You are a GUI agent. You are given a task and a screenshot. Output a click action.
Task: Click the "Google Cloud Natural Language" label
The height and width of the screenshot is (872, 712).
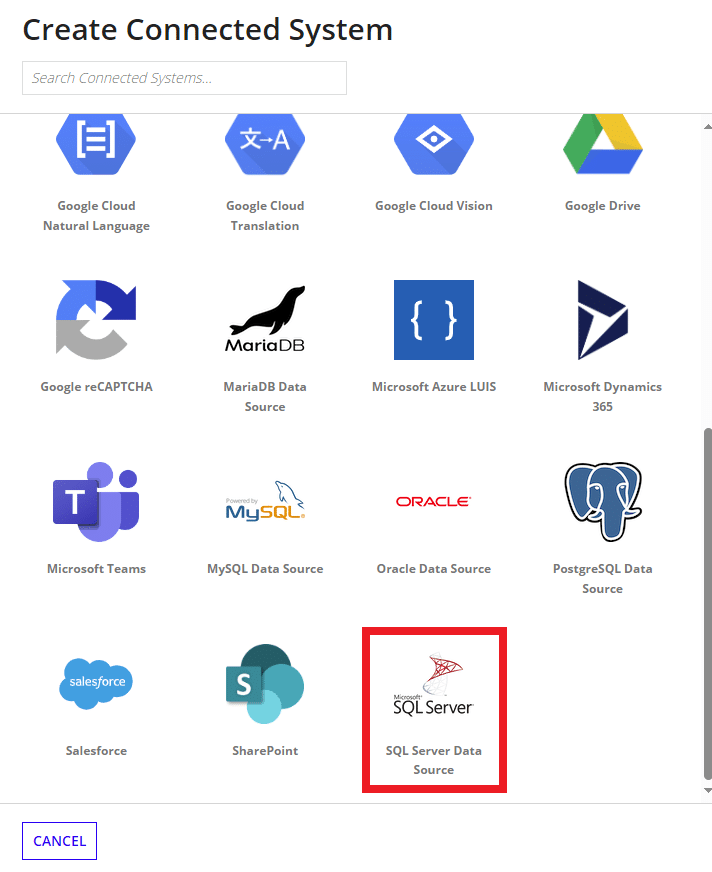pos(96,216)
